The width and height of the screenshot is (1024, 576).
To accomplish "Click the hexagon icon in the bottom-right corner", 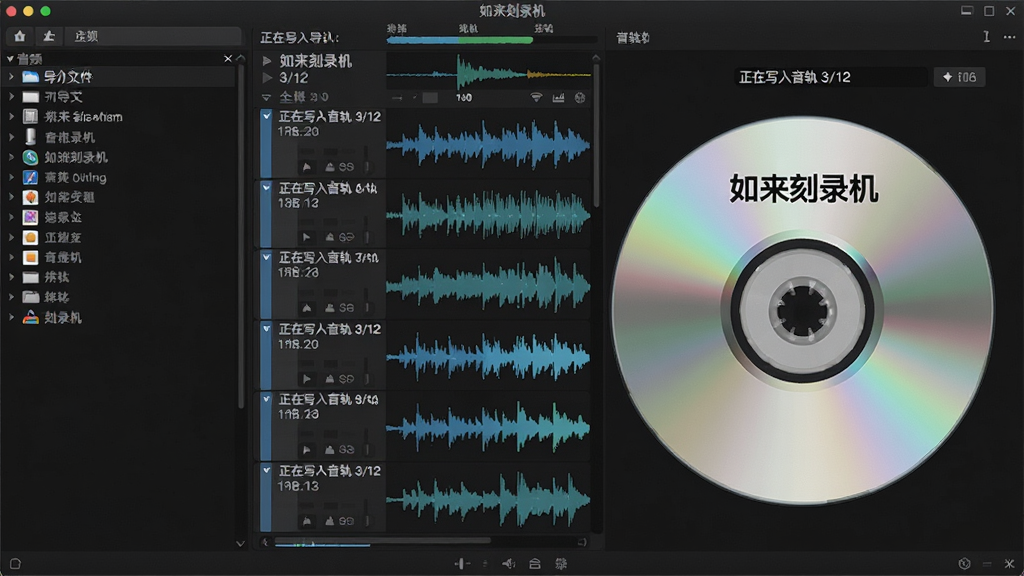I will click(x=964, y=564).
